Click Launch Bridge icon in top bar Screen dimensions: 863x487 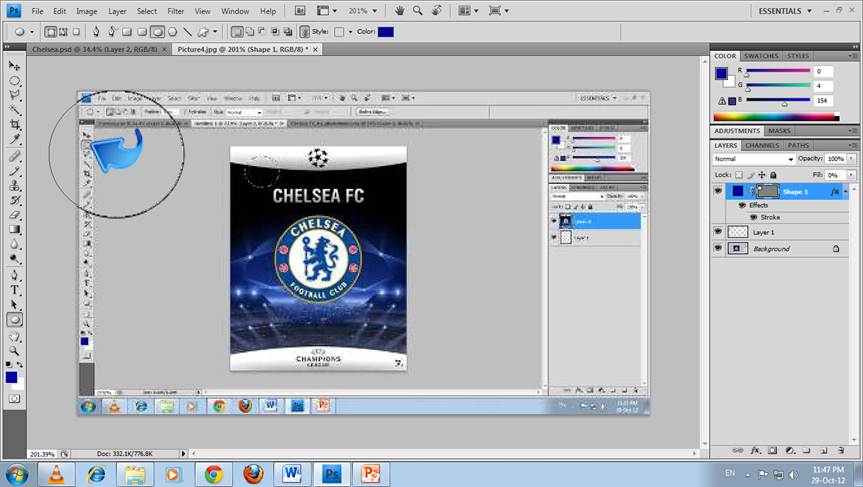[x=300, y=10]
